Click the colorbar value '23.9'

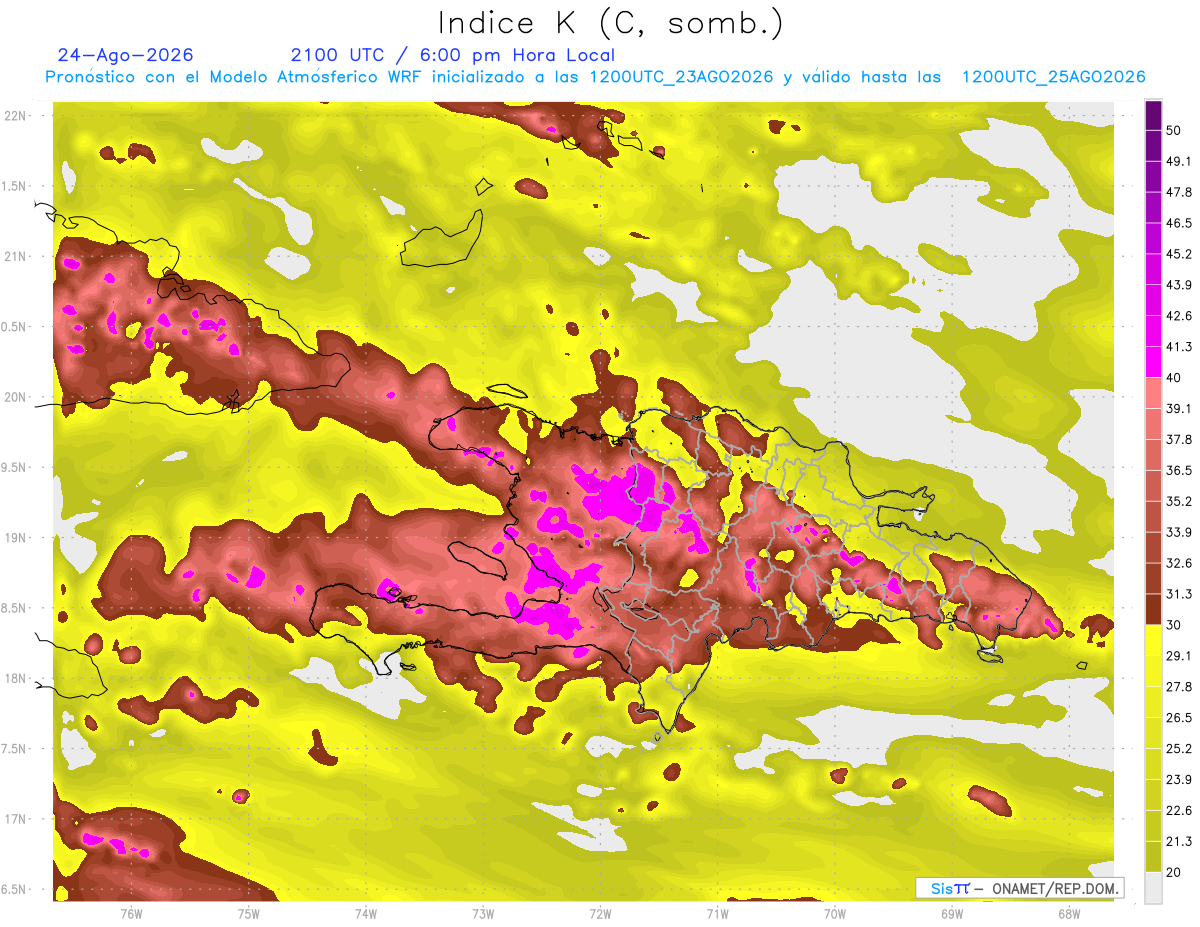(1178, 780)
